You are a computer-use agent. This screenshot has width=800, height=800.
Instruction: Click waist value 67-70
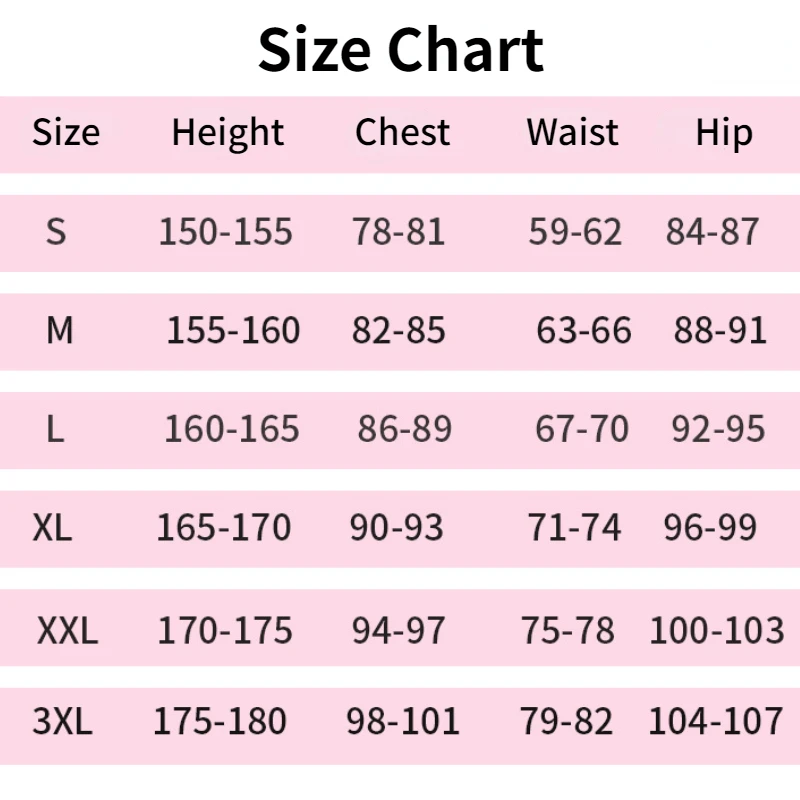[x=582, y=430]
